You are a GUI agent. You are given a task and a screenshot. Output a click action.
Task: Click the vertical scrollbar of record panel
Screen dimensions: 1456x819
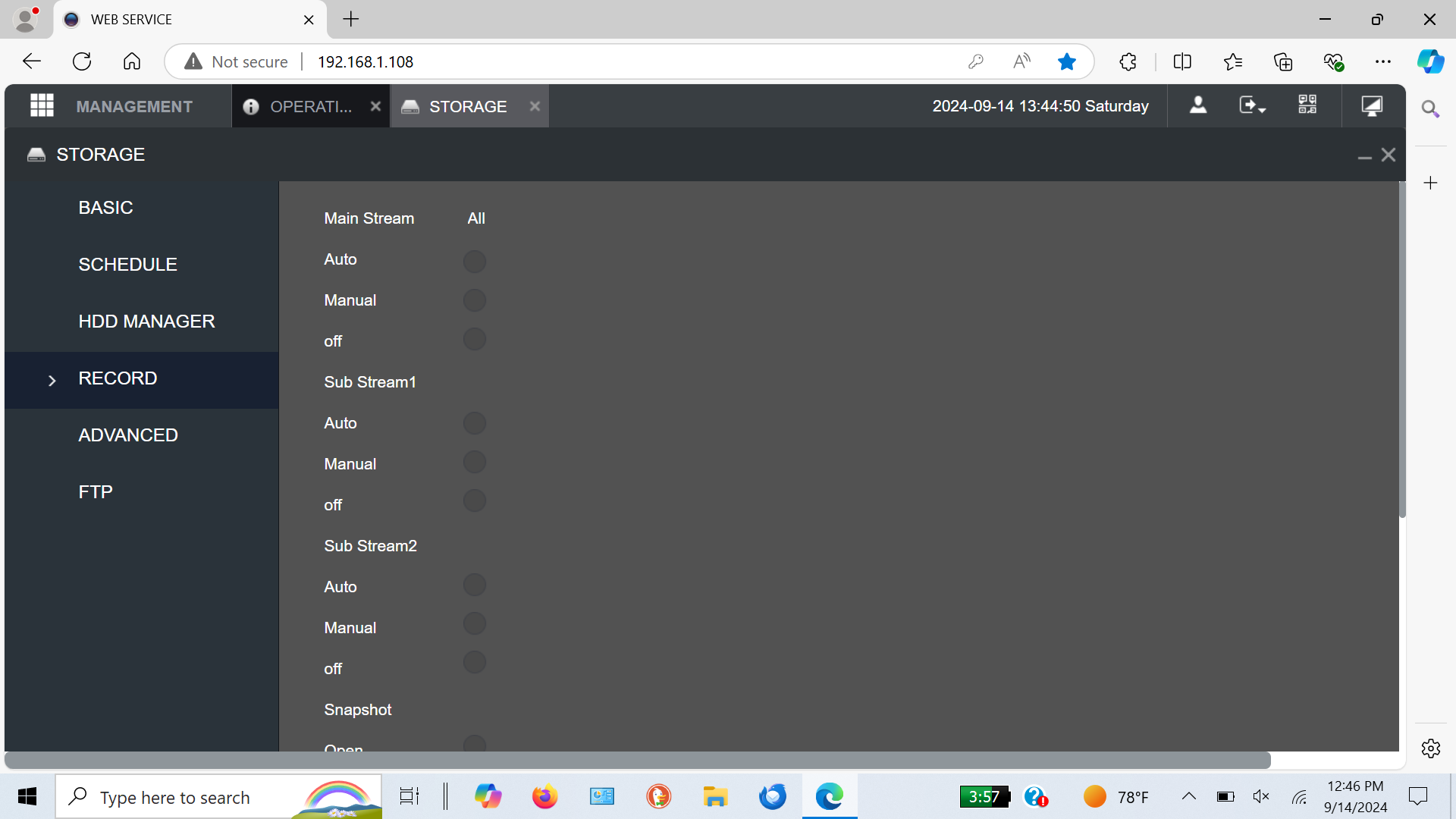coord(1402,350)
